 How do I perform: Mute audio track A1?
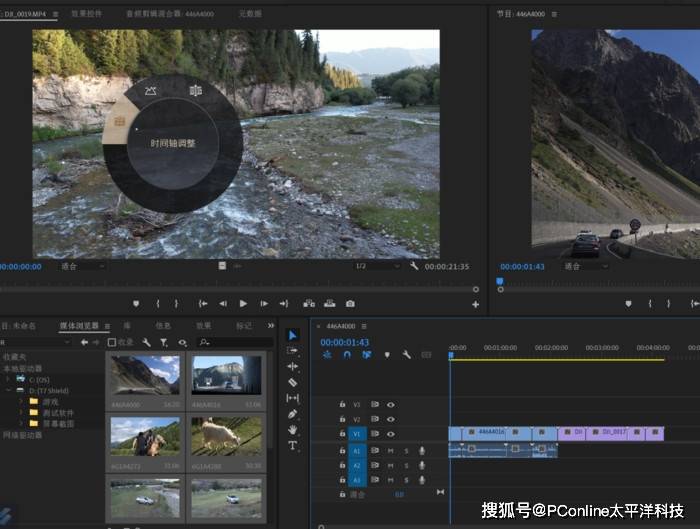[x=391, y=451]
